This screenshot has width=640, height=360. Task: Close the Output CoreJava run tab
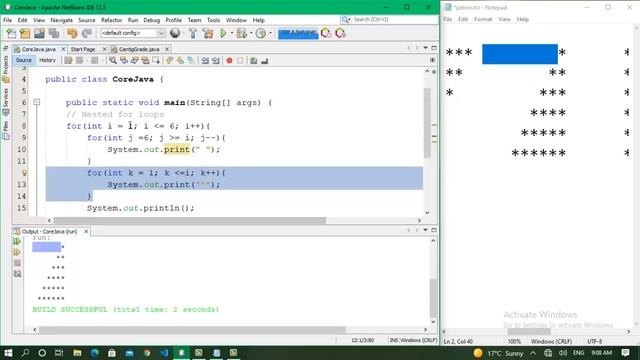click(x=86, y=231)
